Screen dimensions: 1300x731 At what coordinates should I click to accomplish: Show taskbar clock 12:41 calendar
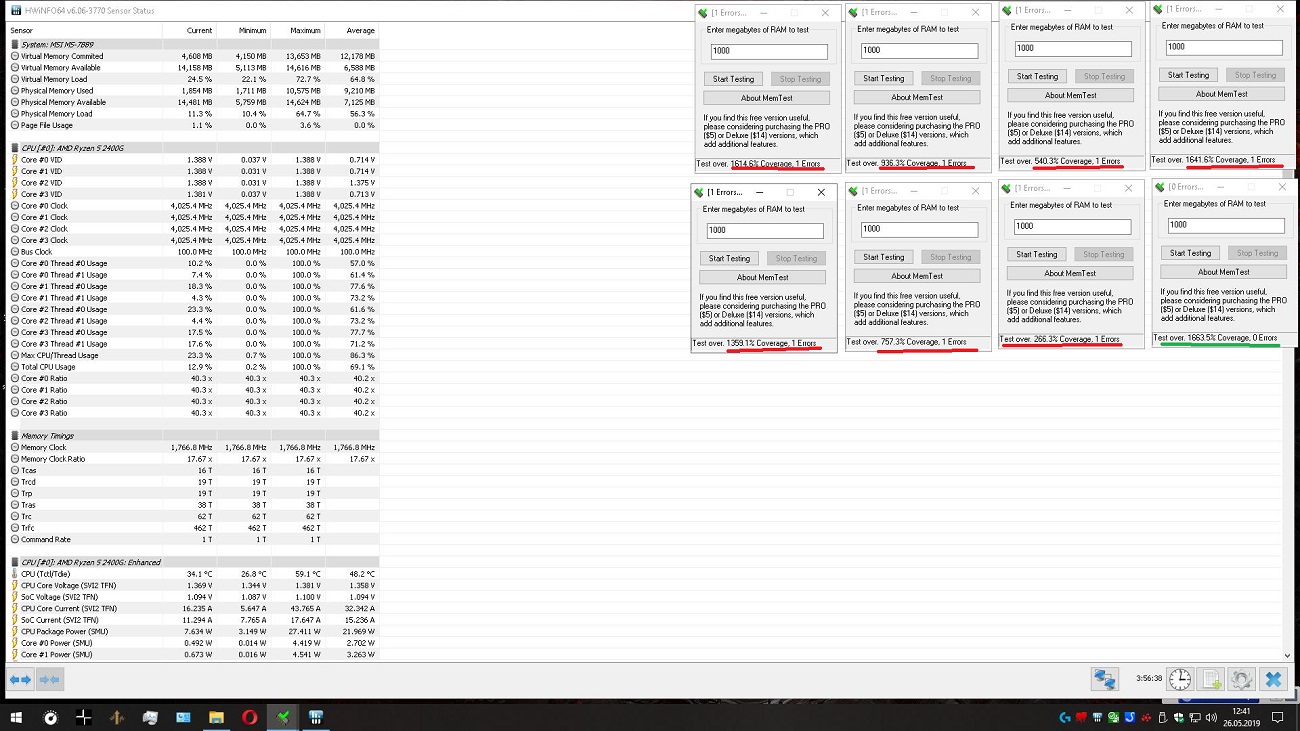(1240, 717)
